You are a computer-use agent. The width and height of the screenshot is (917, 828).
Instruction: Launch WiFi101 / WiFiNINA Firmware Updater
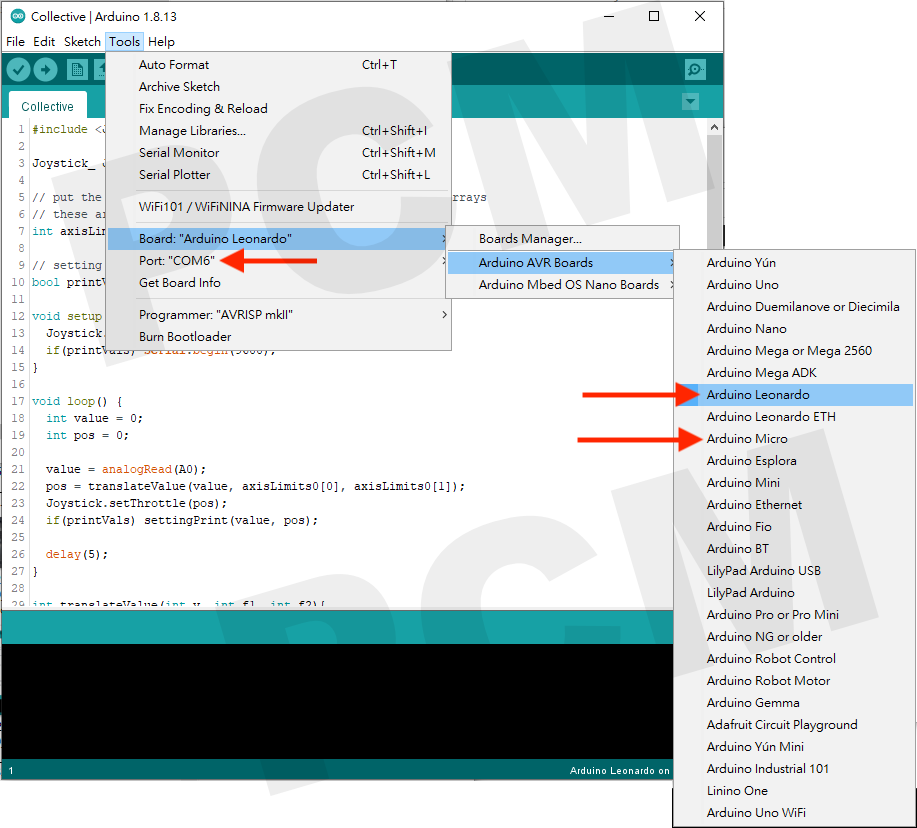pos(278,207)
